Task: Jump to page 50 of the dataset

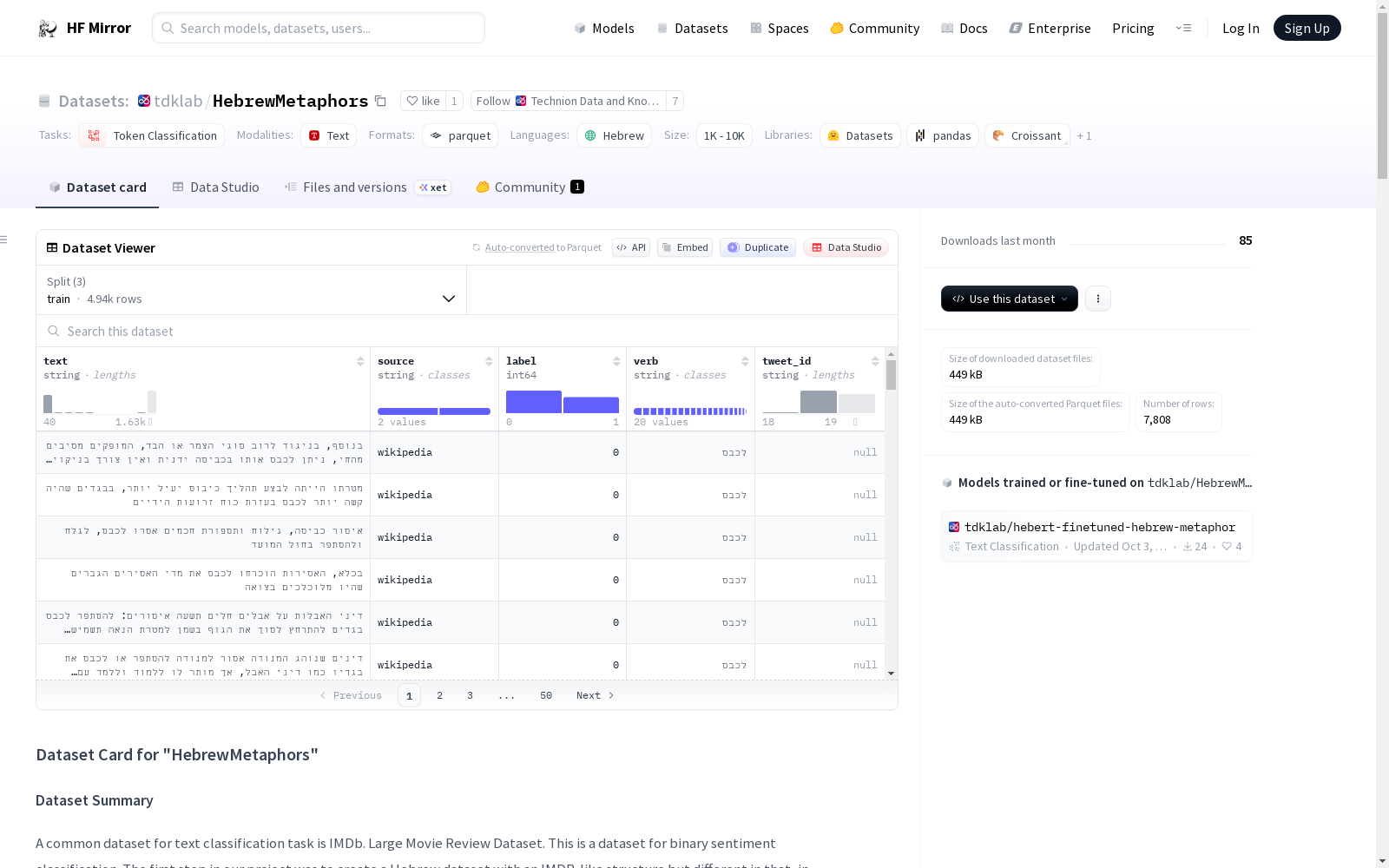Action: click(546, 695)
